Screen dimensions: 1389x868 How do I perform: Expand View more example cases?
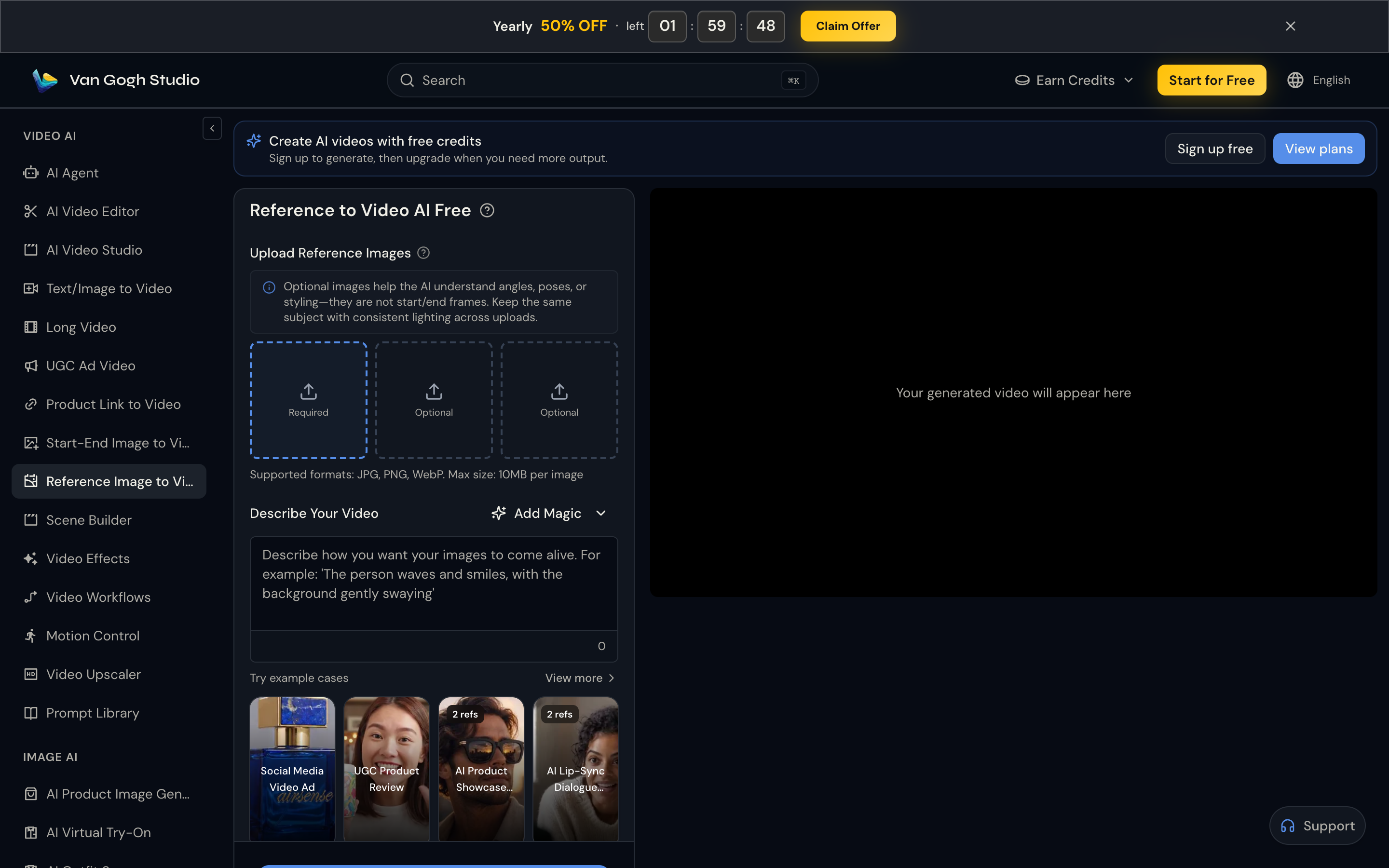click(580, 678)
